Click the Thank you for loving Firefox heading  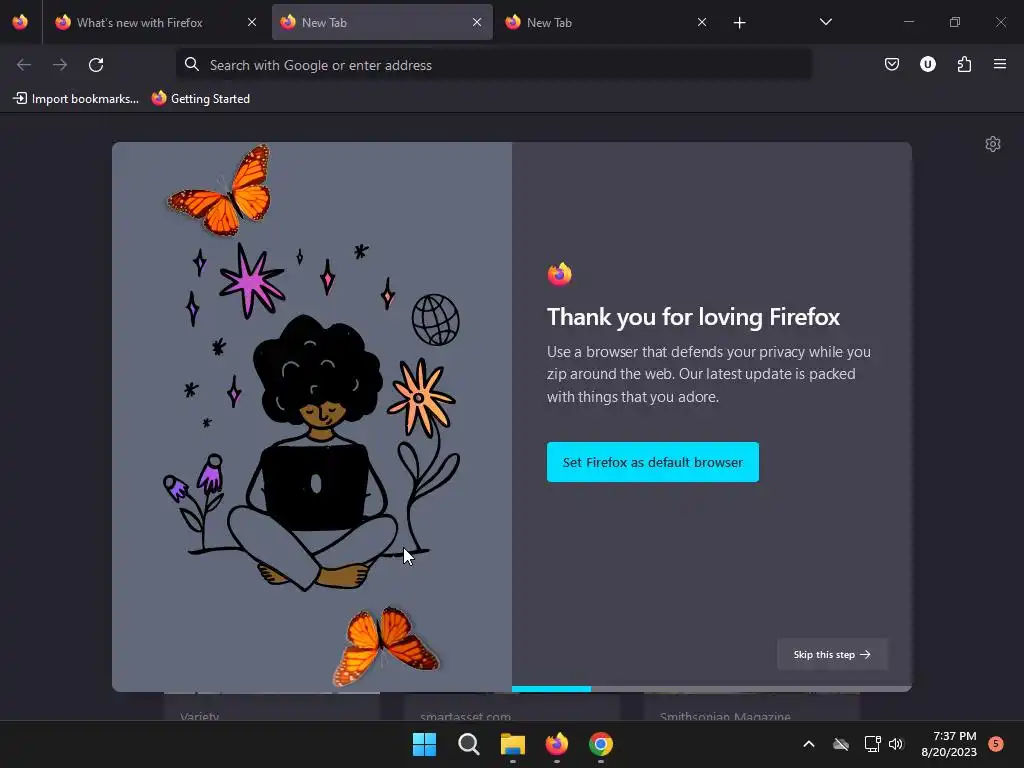[693, 317]
